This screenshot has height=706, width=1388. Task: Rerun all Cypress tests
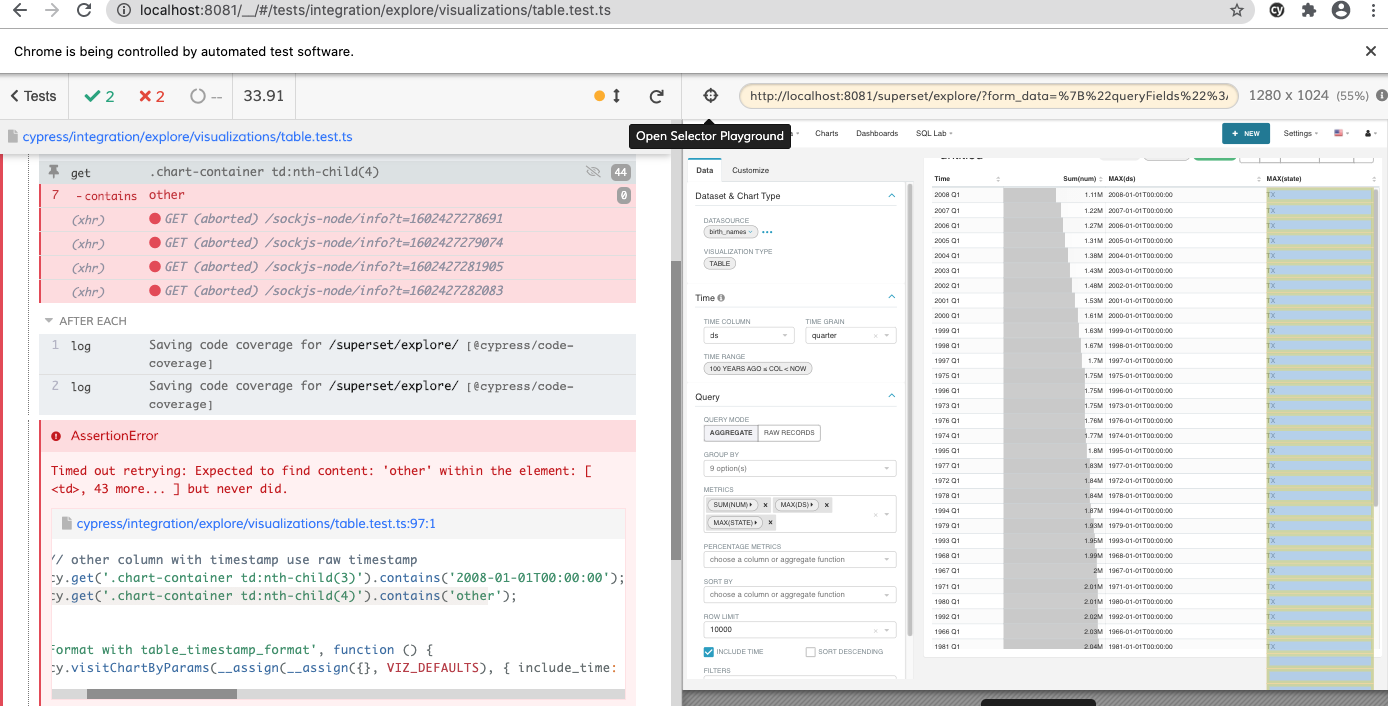click(657, 96)
